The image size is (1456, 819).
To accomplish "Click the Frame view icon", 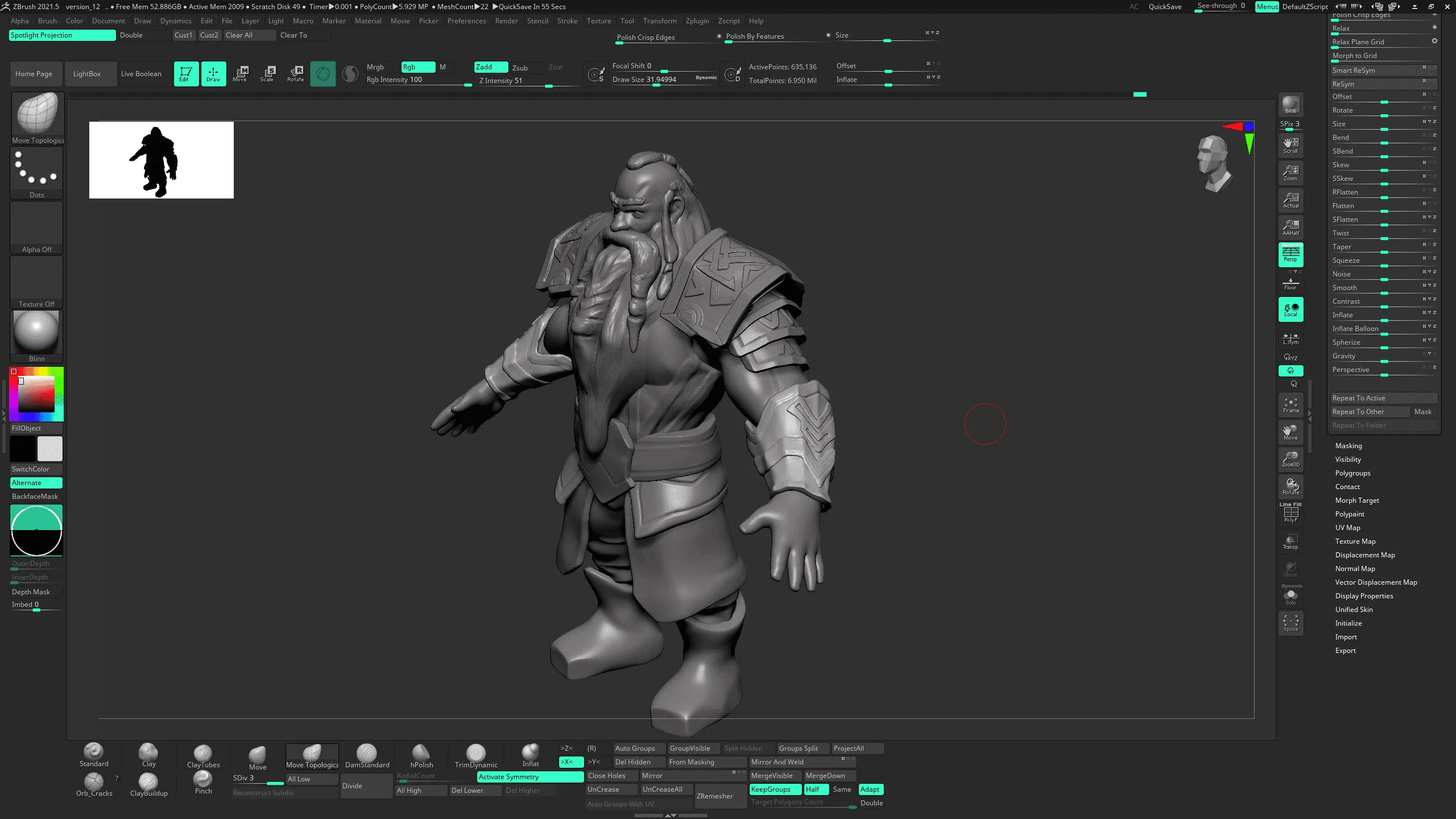I will tap(1290, 405).
